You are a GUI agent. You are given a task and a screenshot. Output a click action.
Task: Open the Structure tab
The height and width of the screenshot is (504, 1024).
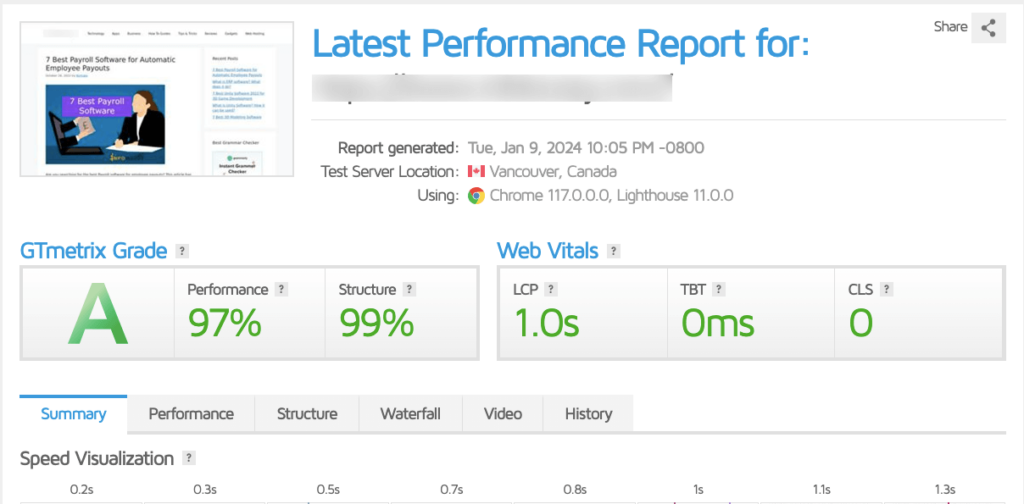(307, 414)
